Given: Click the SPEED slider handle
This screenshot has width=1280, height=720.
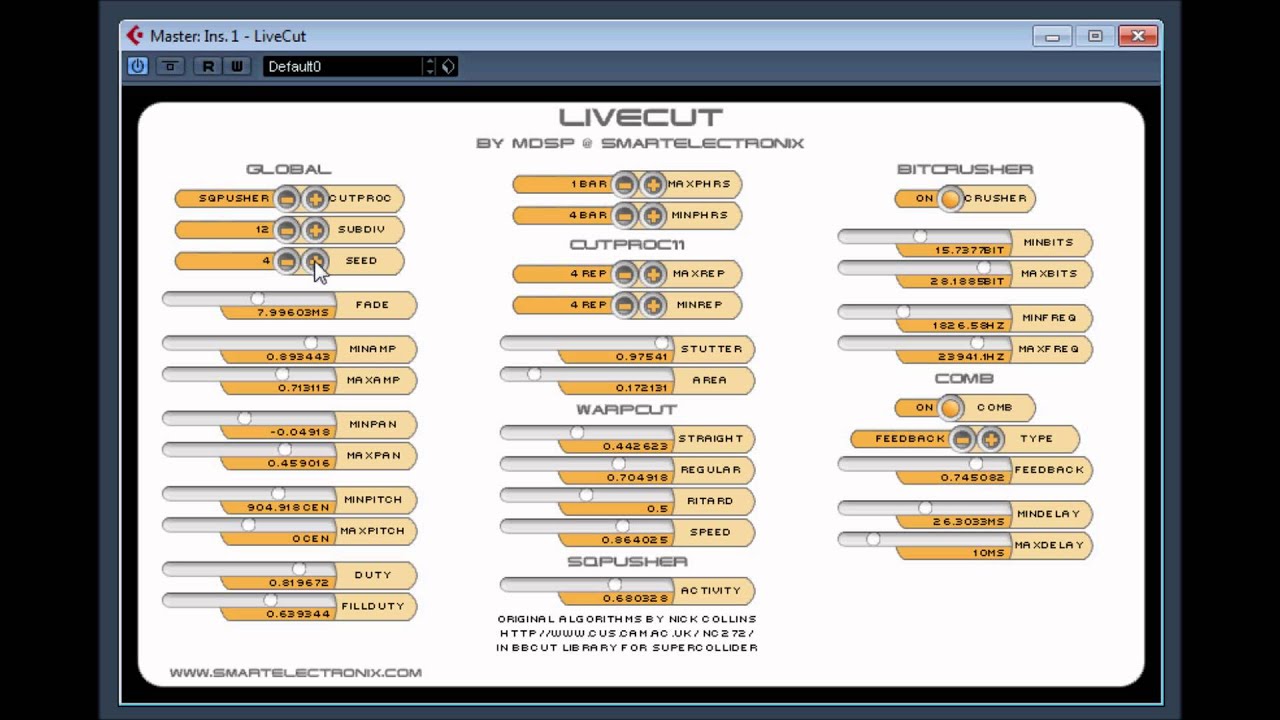Looking at the screenshot, I should click(x=622, y=525).
